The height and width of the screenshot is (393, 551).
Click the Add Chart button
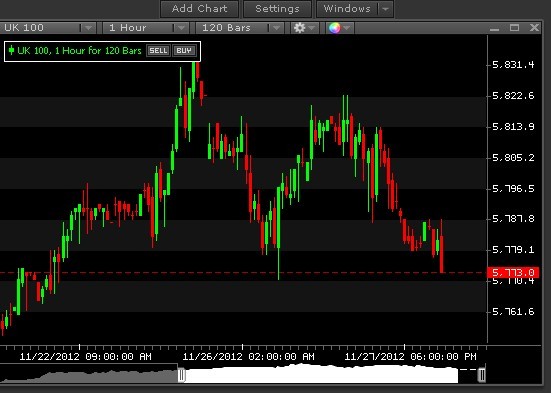(x=200, y=9)
